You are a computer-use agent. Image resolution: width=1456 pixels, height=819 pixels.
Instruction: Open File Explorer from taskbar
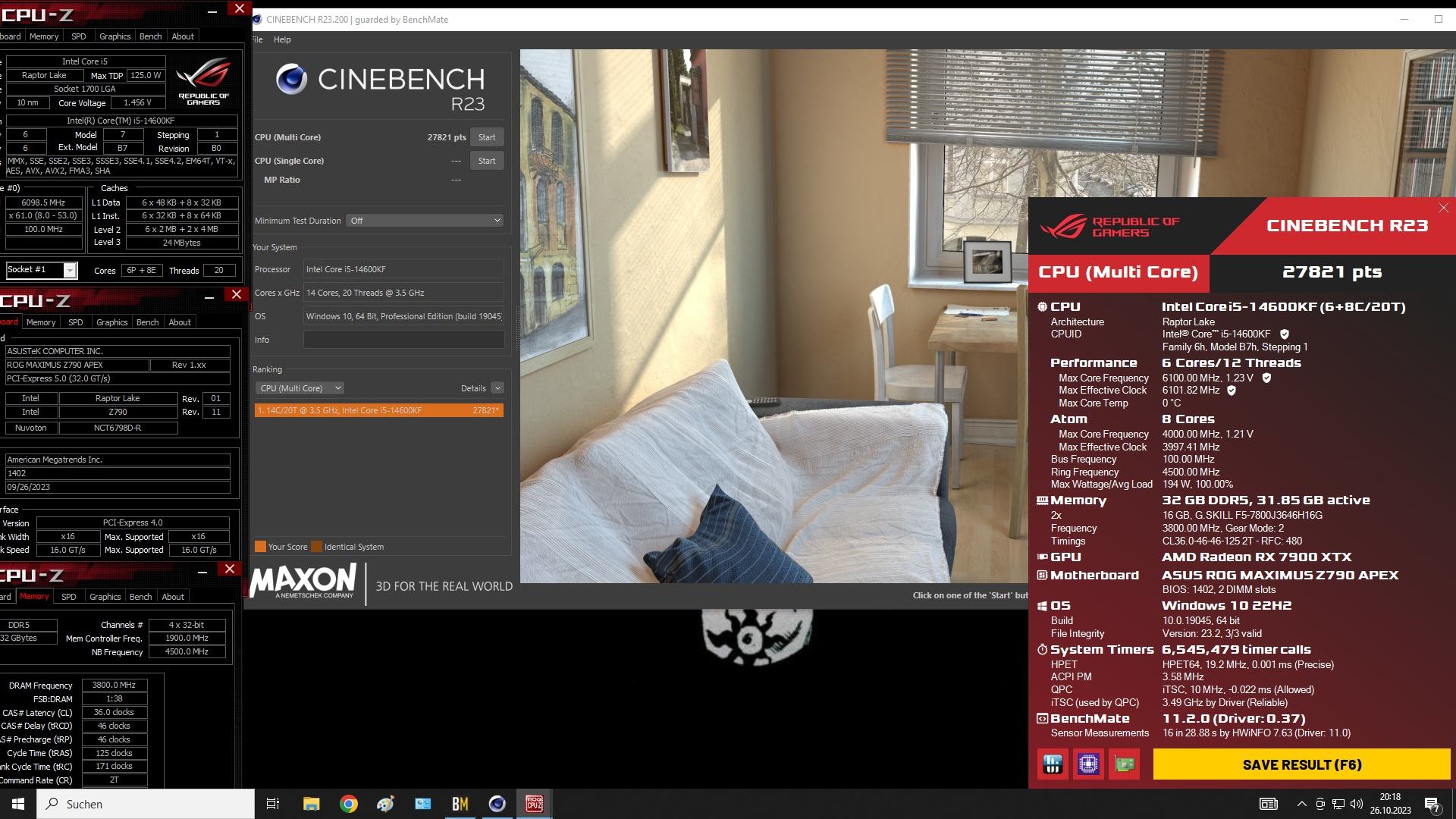[x=311, y=804]
